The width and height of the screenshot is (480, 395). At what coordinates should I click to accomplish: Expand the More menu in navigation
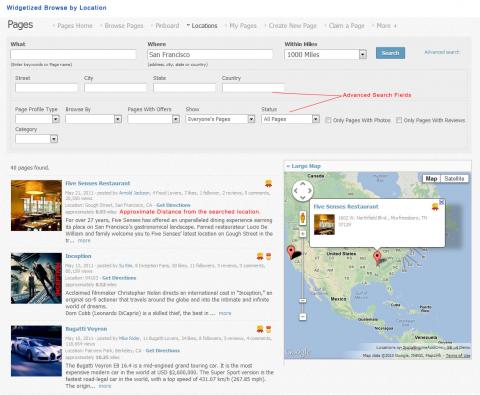386,26
